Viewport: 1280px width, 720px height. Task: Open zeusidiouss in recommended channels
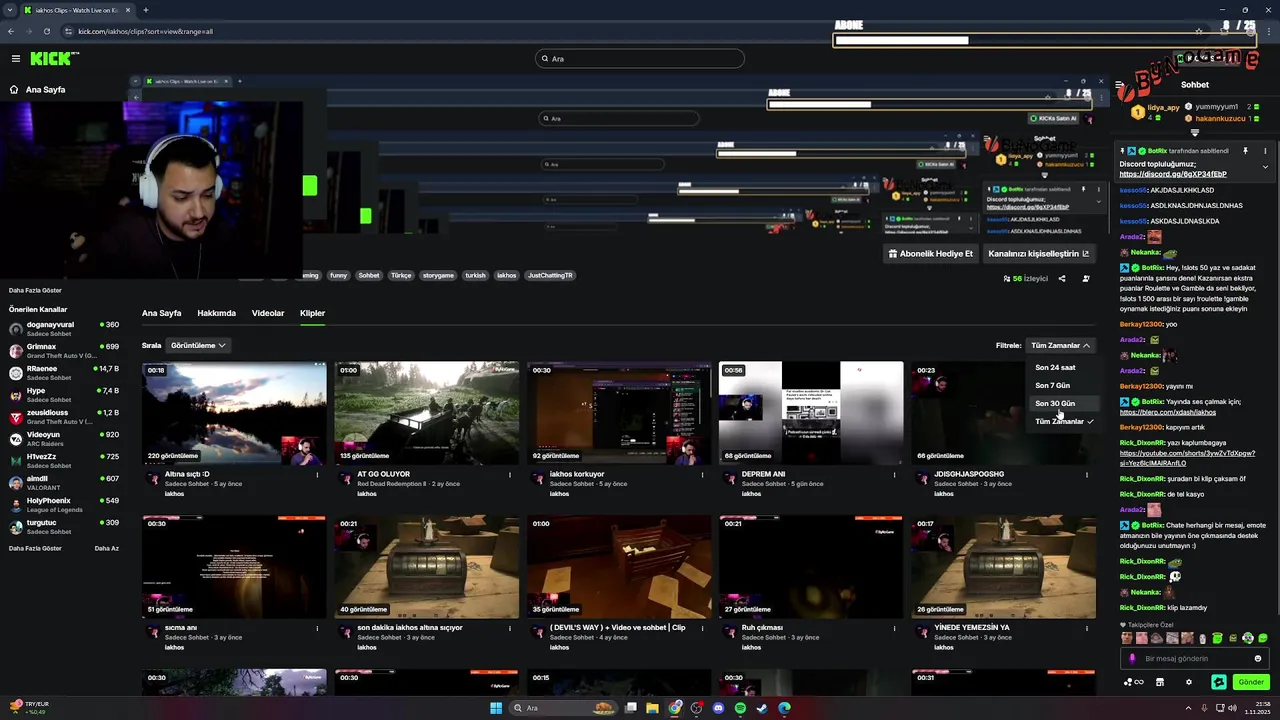point(64,416)
